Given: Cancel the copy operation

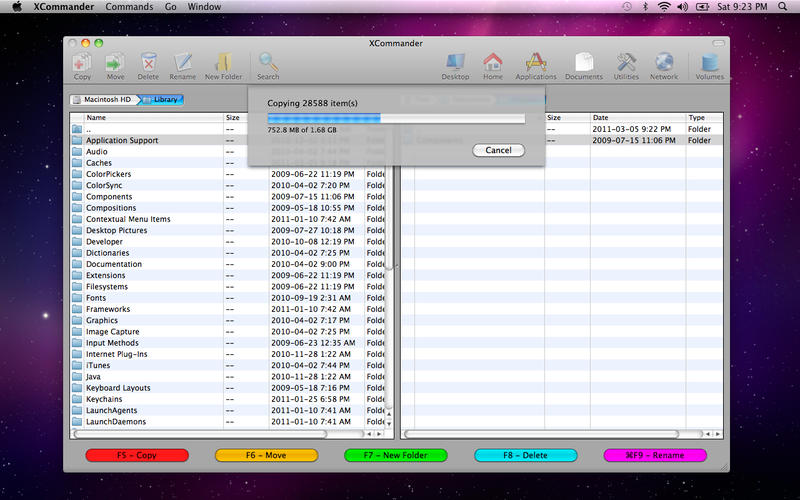Looking at the screenshot, I should [x=498, y=150].
